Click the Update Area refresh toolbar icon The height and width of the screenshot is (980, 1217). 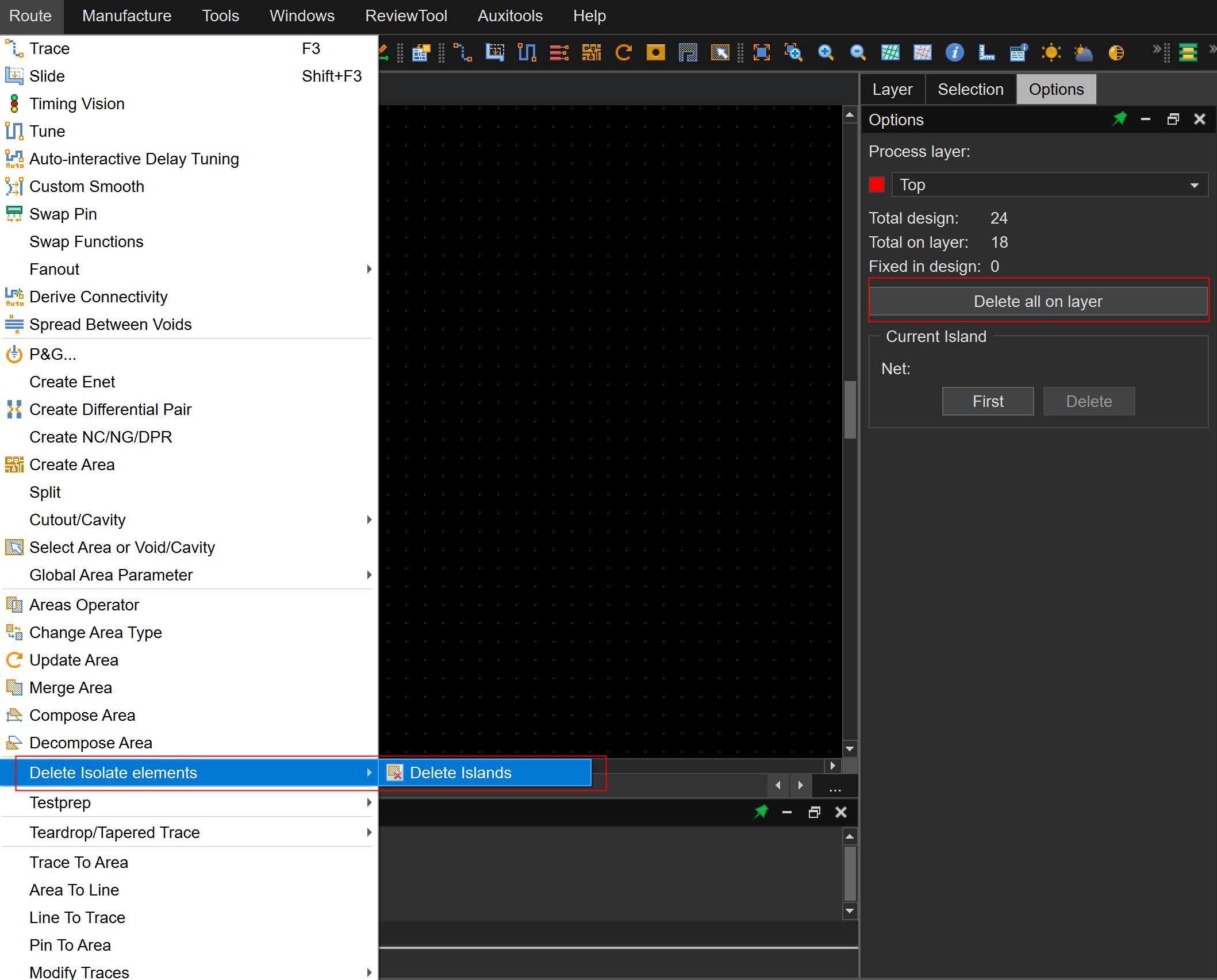pyautogui.click(x=623, y=53)
